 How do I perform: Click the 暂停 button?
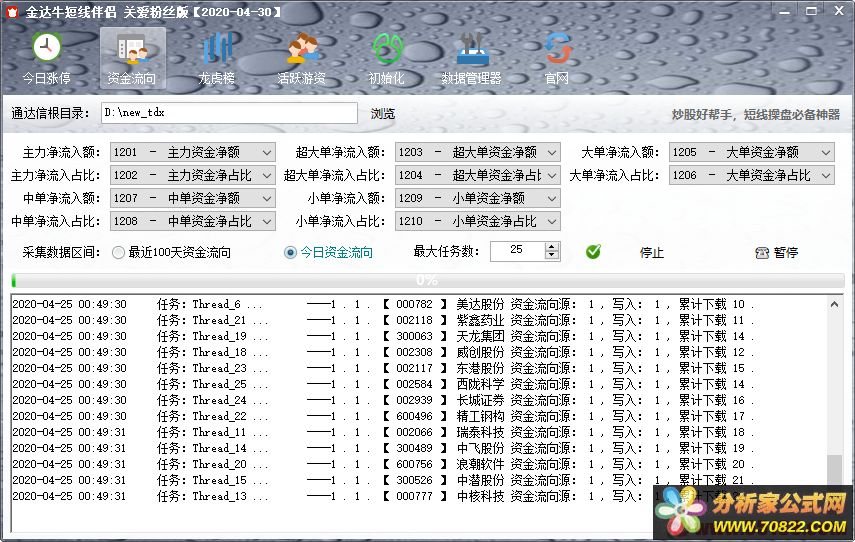(x=786, y=252)
